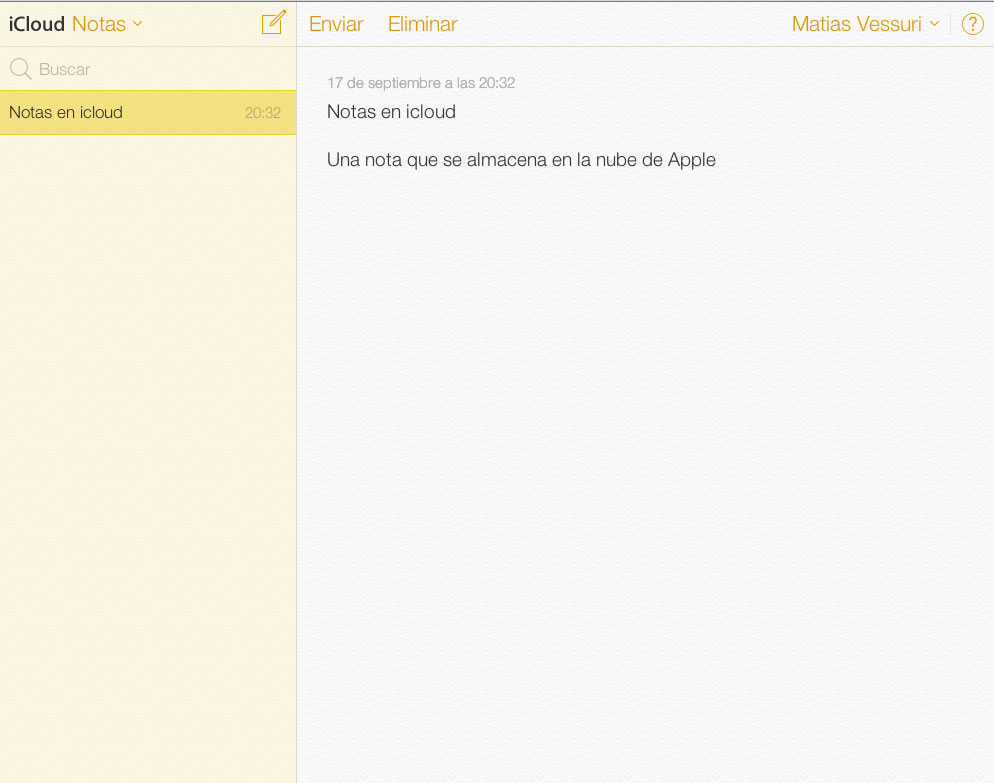994x783 pixels.
Task: Open the help question mark icon
Action: tap(972, 24)
